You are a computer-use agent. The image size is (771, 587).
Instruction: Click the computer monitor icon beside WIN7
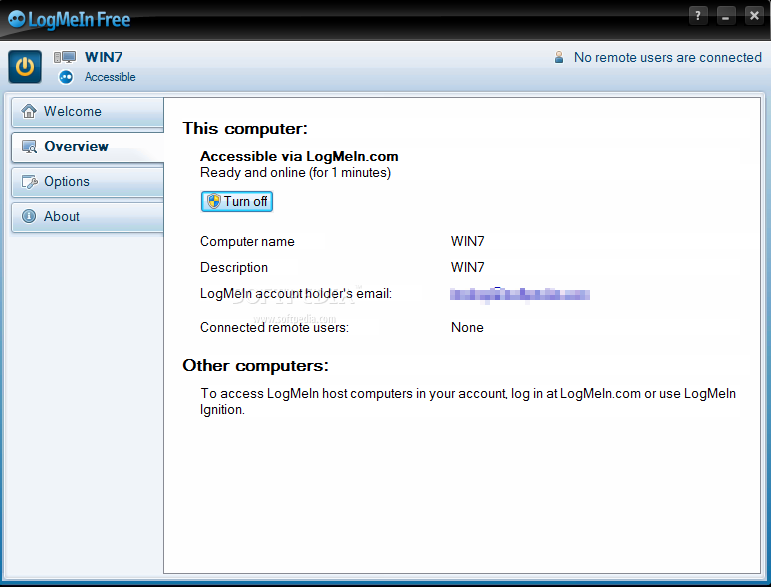(65, 58)
